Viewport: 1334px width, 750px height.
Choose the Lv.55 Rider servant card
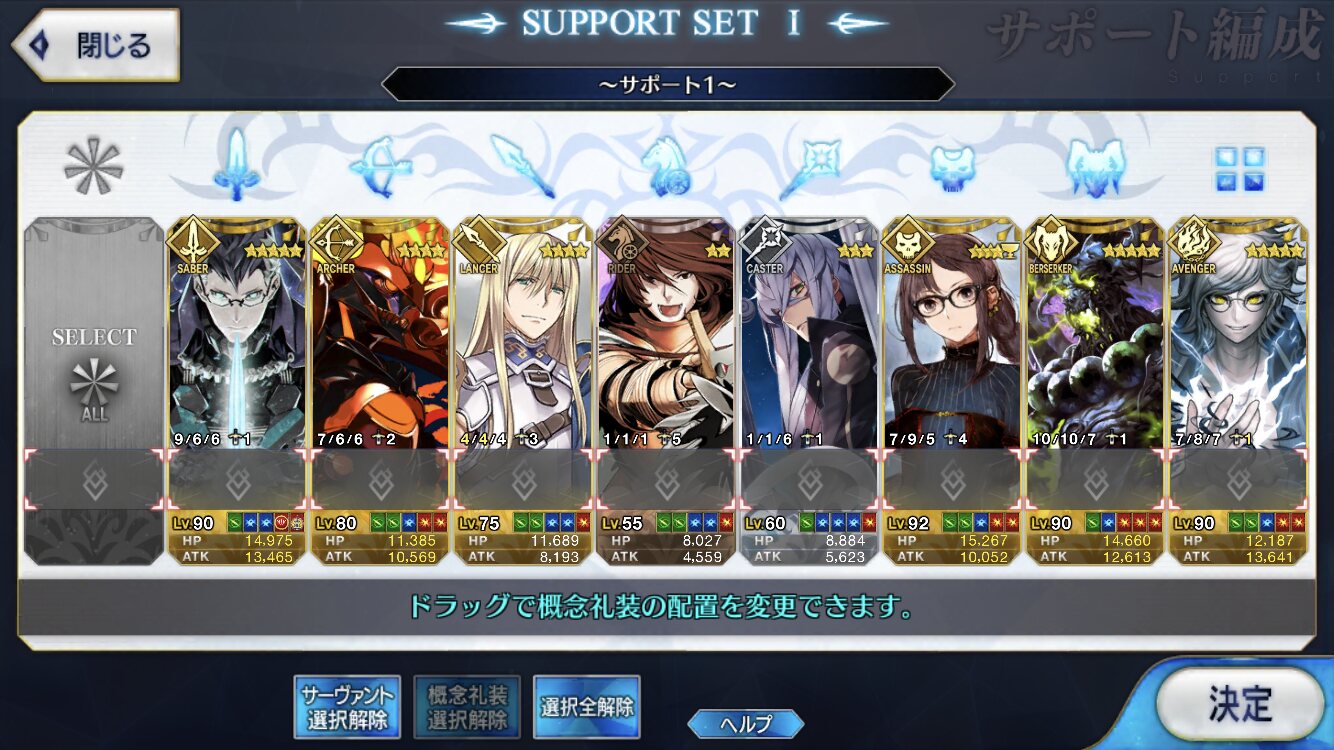click(666, 391)
